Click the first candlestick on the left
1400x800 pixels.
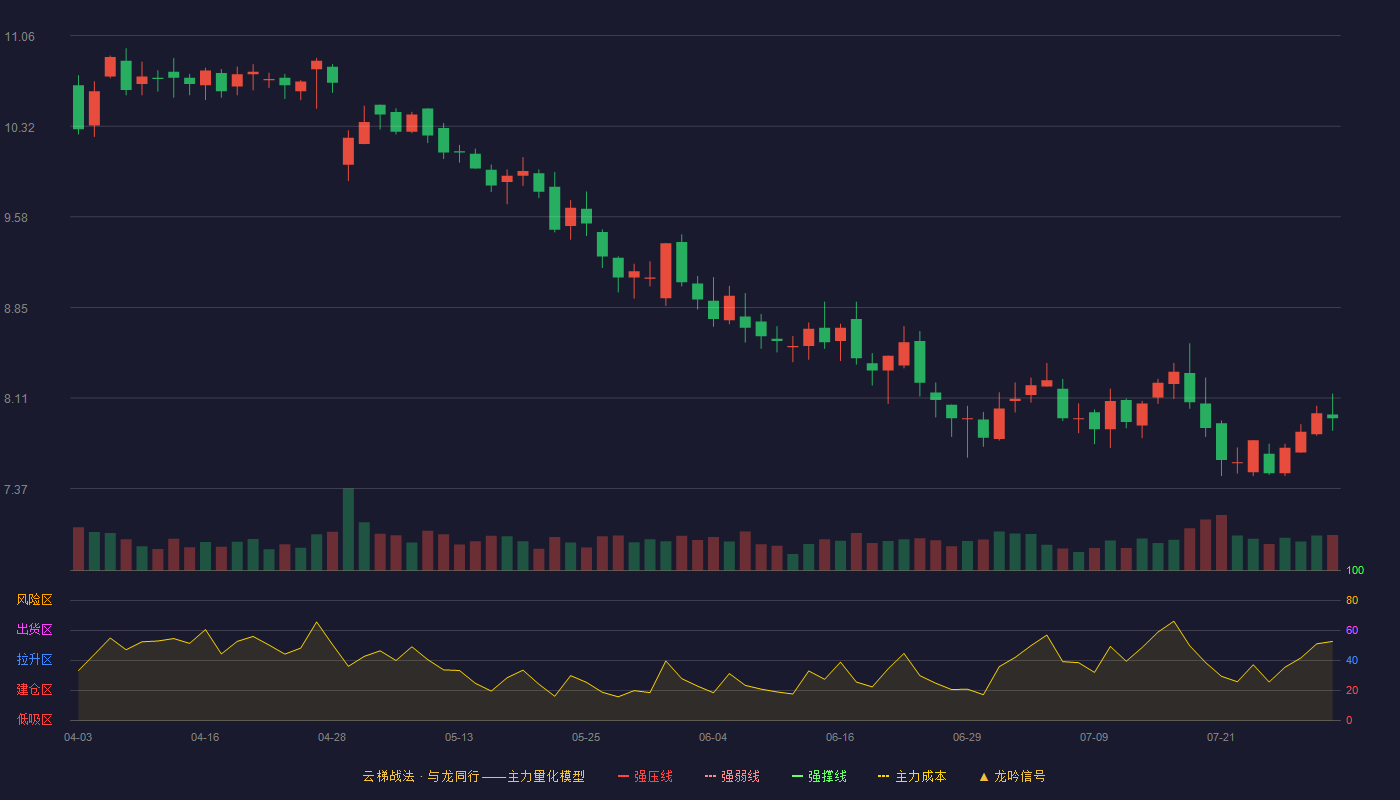[78, 106]
